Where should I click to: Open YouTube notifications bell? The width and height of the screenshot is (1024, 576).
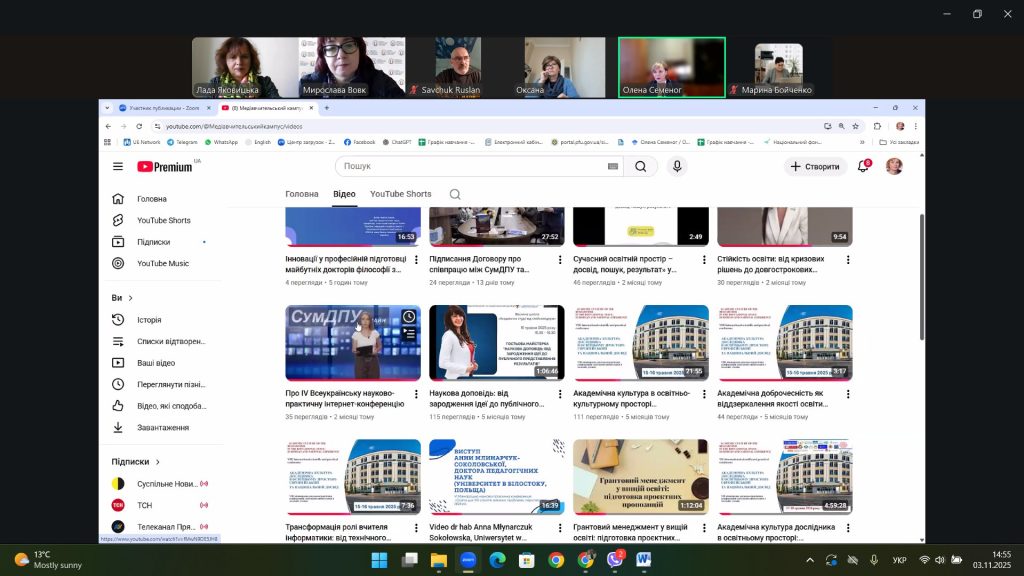(x=863, y=166)
